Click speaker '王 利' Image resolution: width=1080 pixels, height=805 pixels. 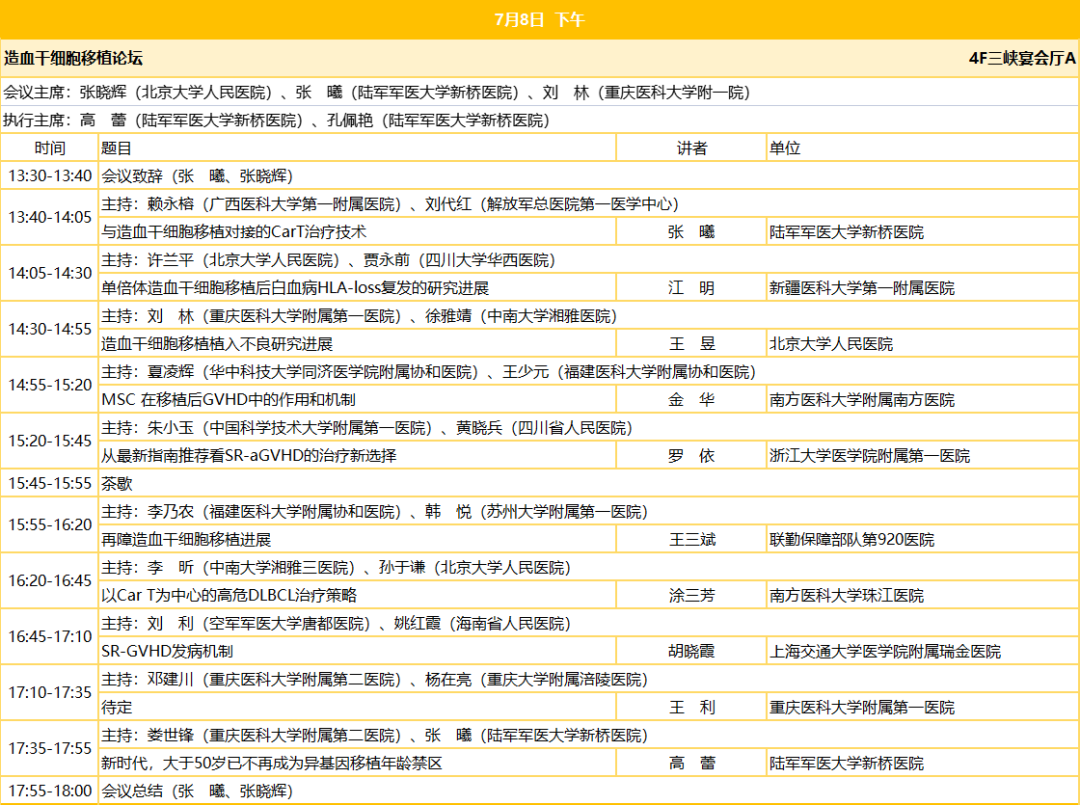point(692,707)
